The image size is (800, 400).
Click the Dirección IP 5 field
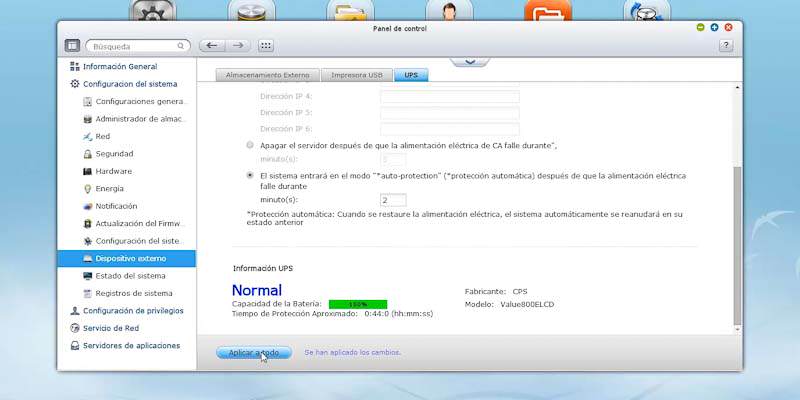point(449,113)
